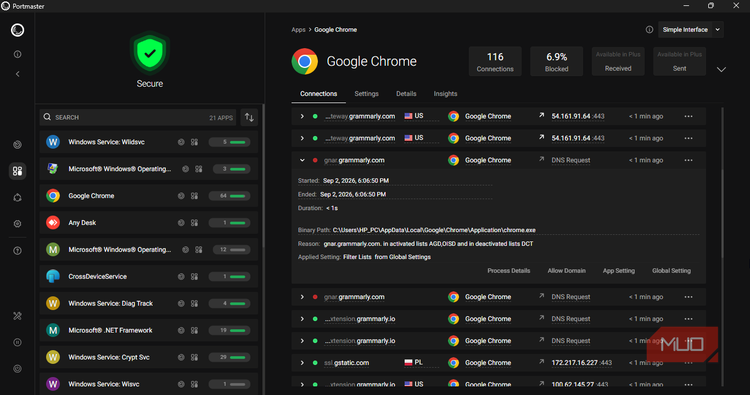Click the chrome.exe binary path
The height and width of the screenshot is (395, 750).
434,230
